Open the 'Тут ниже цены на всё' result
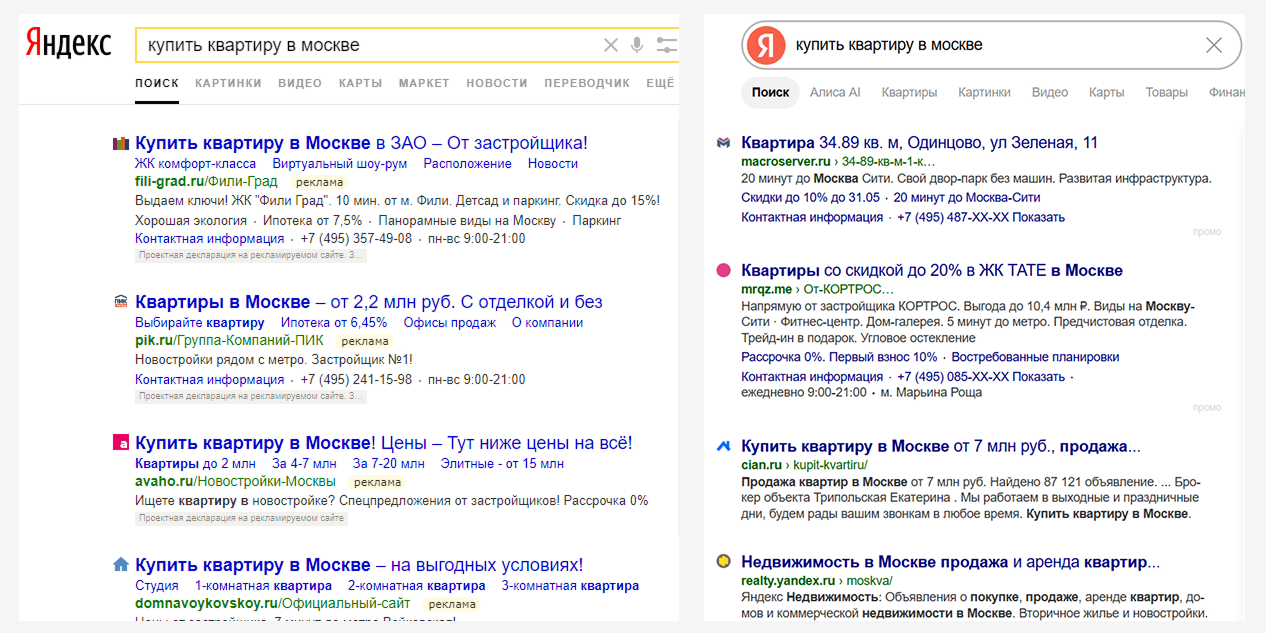 pos(384,443)
